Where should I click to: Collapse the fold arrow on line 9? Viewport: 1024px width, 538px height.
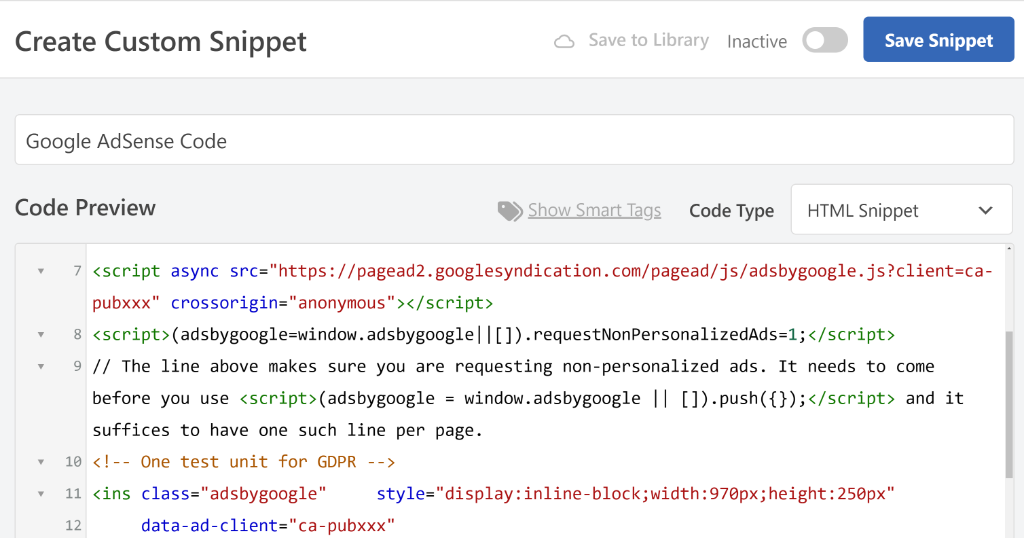point(40,366)
